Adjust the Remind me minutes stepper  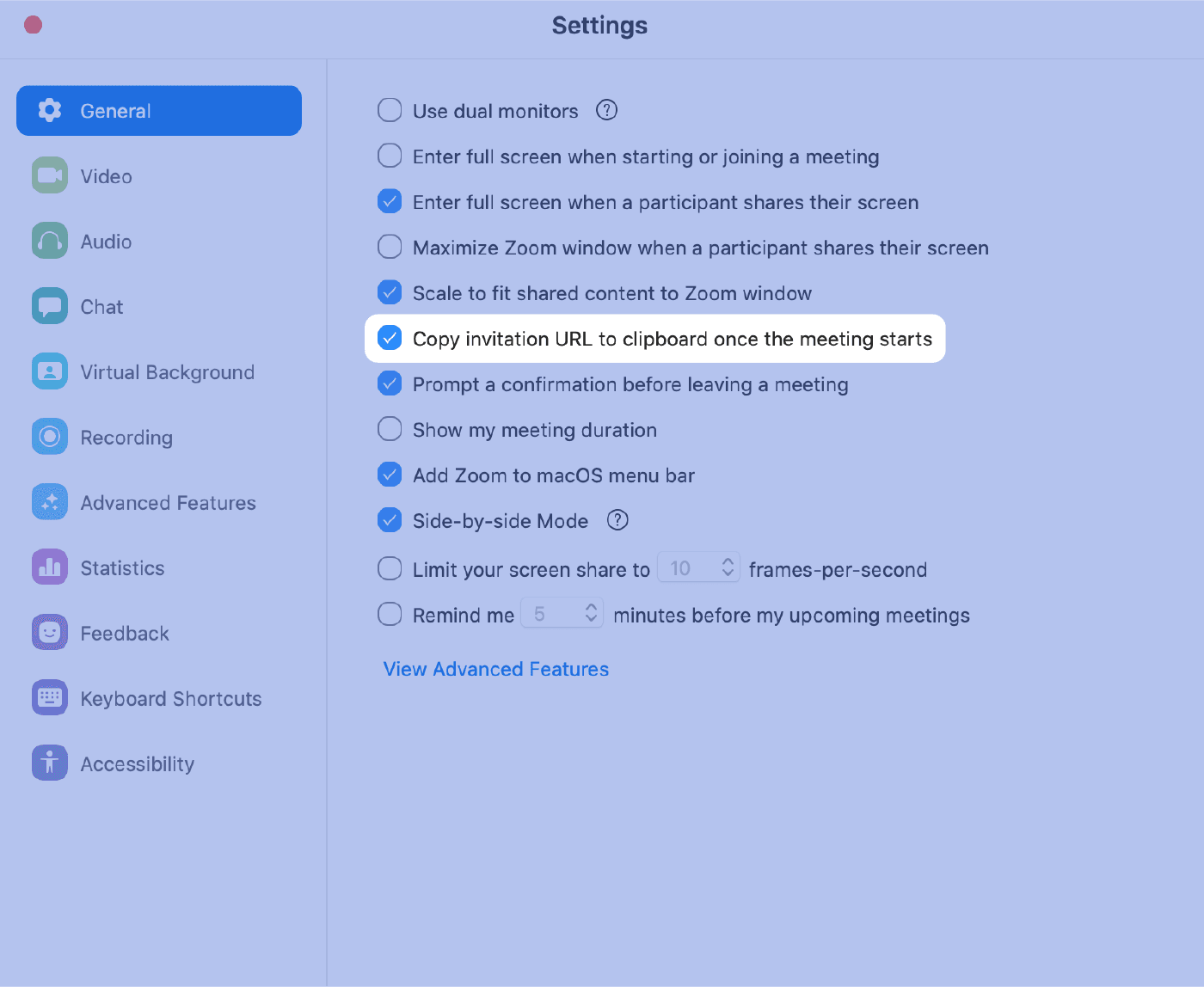click(x=591, y=612)
